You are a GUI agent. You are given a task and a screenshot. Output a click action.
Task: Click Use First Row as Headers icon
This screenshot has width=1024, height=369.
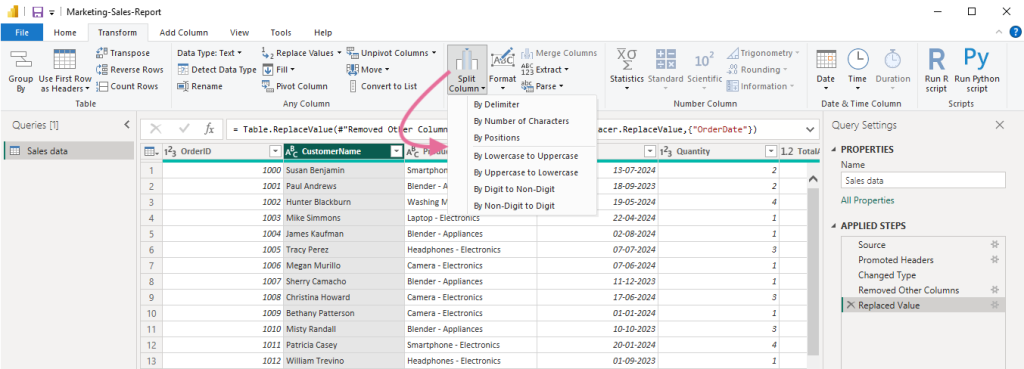(65, 60)
